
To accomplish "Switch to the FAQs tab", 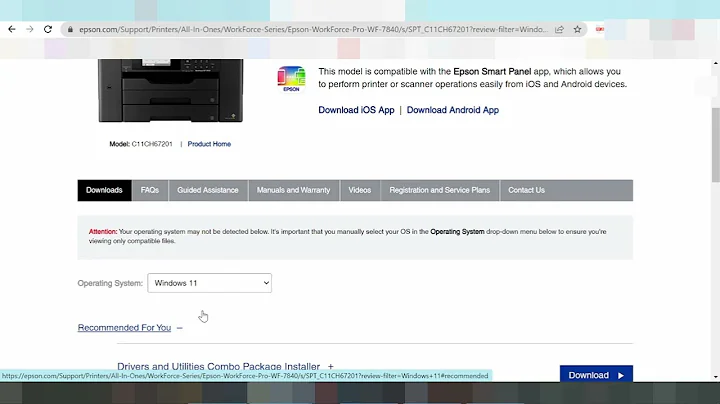I will click(150, 190).
